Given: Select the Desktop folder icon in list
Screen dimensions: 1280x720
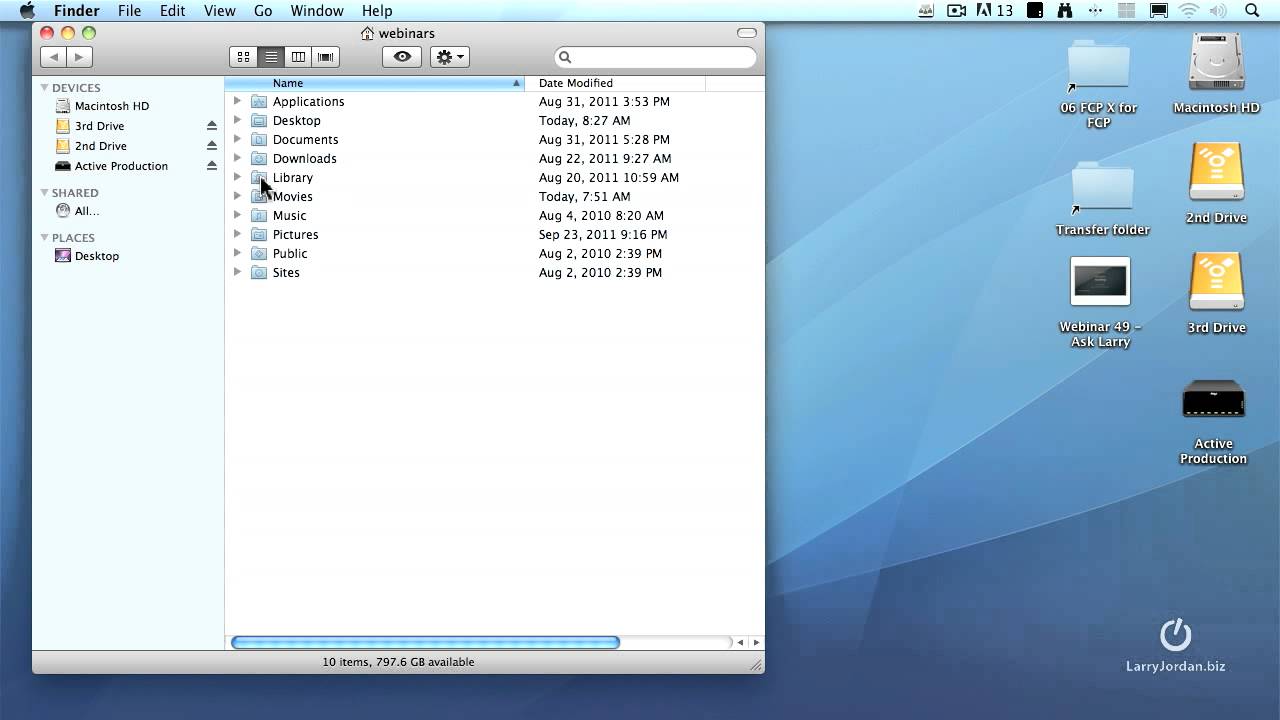Looking at the screenshot, I should point(259,120).
